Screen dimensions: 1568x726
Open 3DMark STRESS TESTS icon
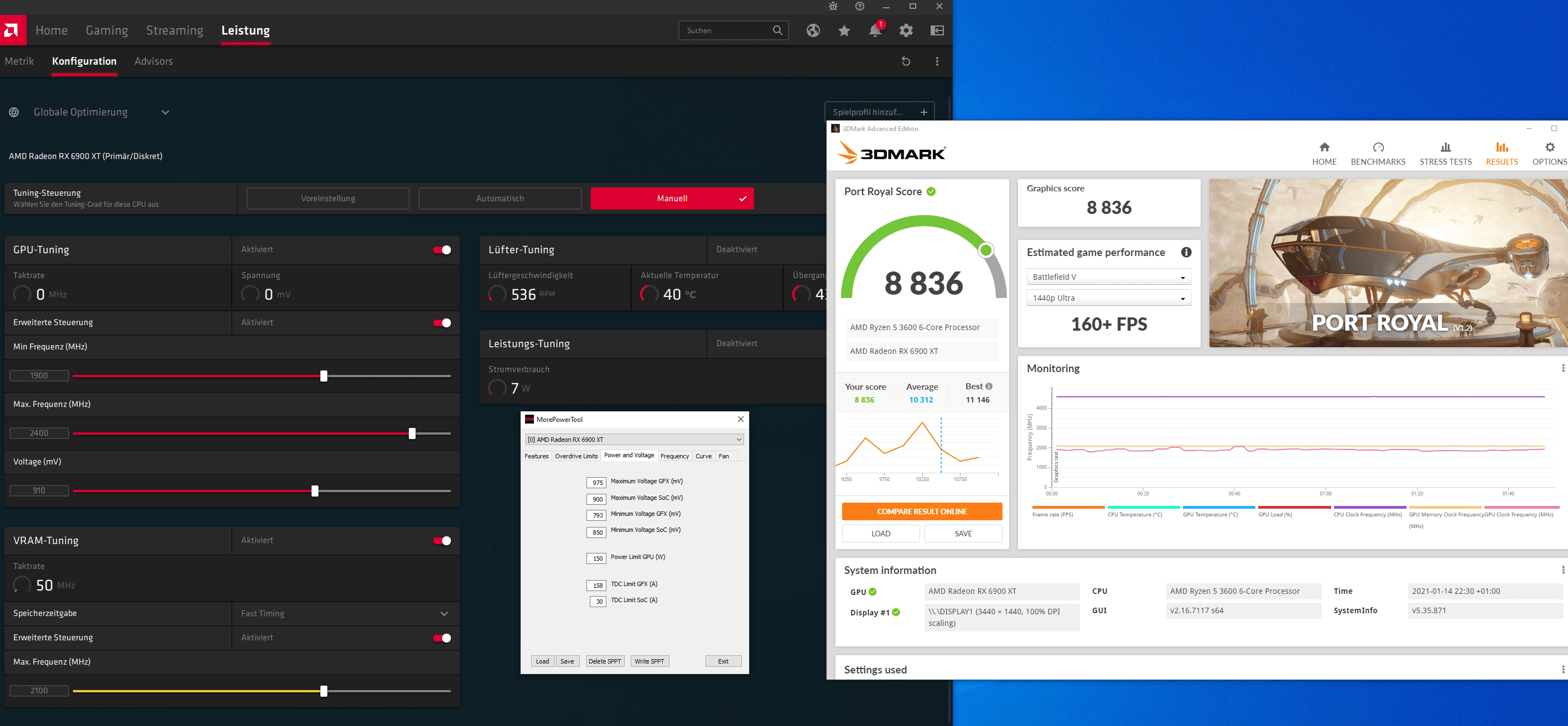pyautogui.click(x=1446, y=147)
